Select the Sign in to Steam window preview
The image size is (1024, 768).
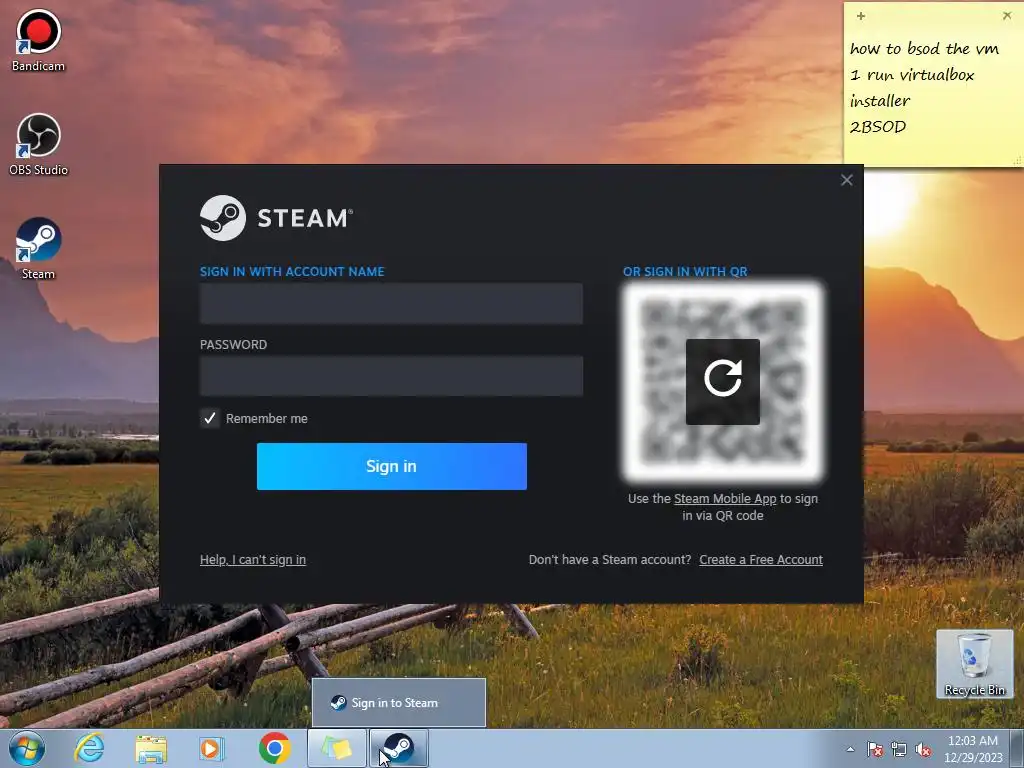(x=399, y=703)
